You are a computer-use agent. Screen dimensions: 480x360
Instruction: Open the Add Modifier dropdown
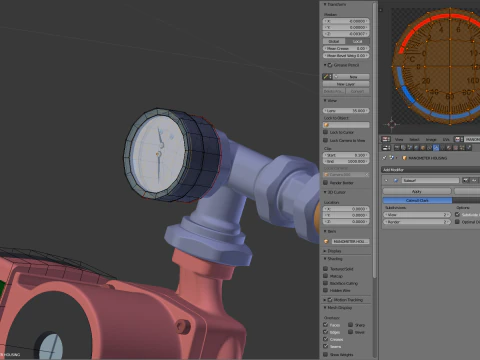[x=431, y=170]
